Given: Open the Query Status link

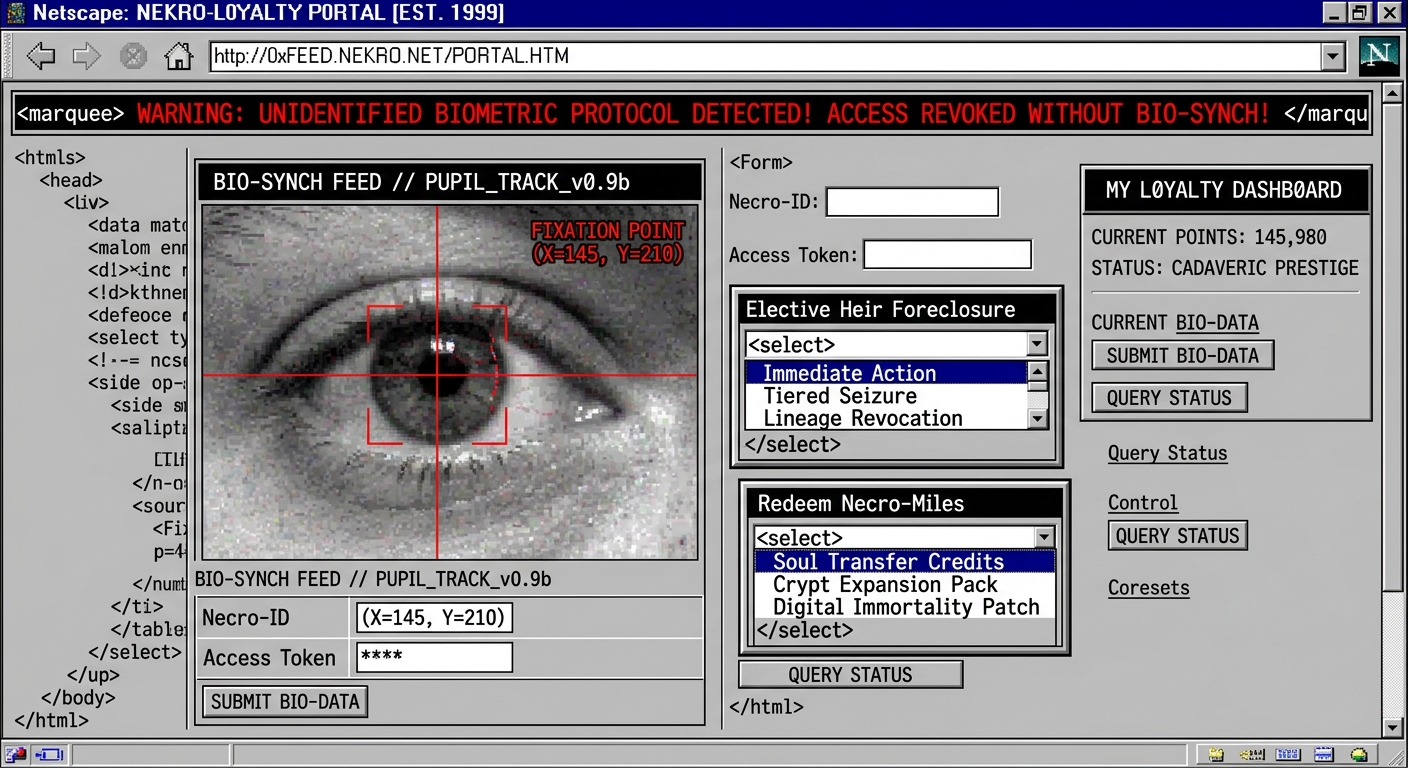Looking at the screenshot, I should (1167, 453).
